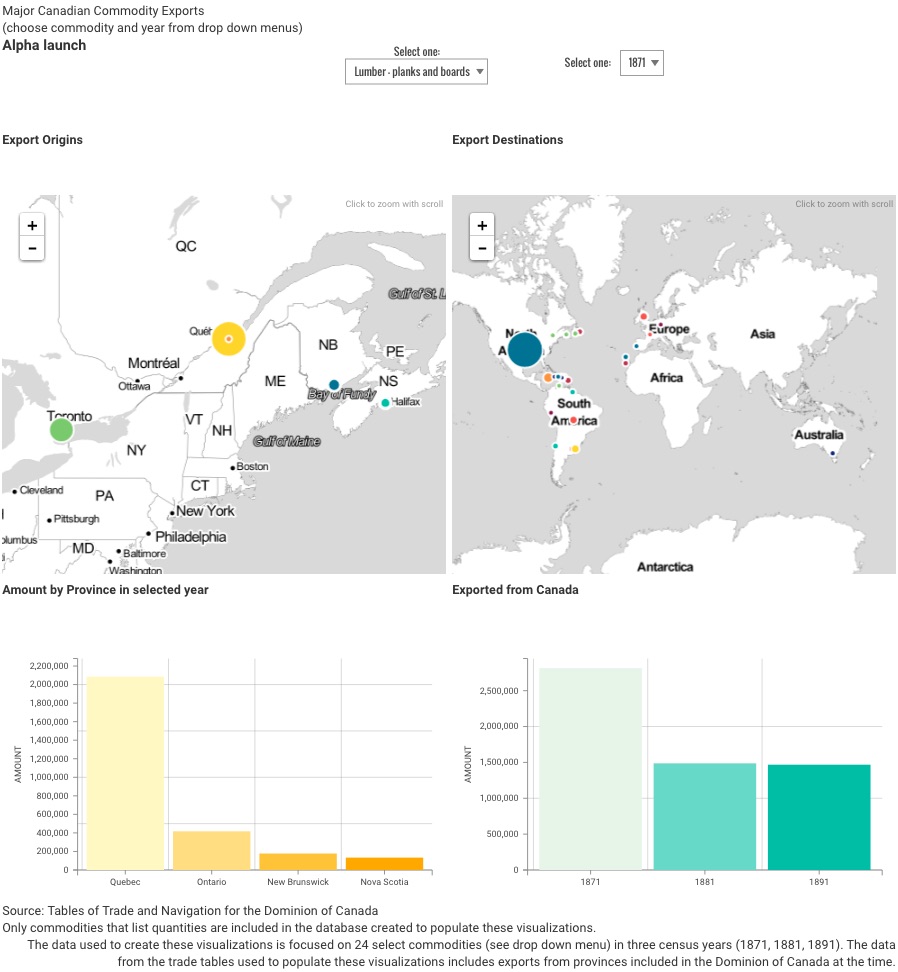Zoom out on Export Destinations map
This screenshot has height=972, width=898.
pyautogui.click(x=482, y=248)
